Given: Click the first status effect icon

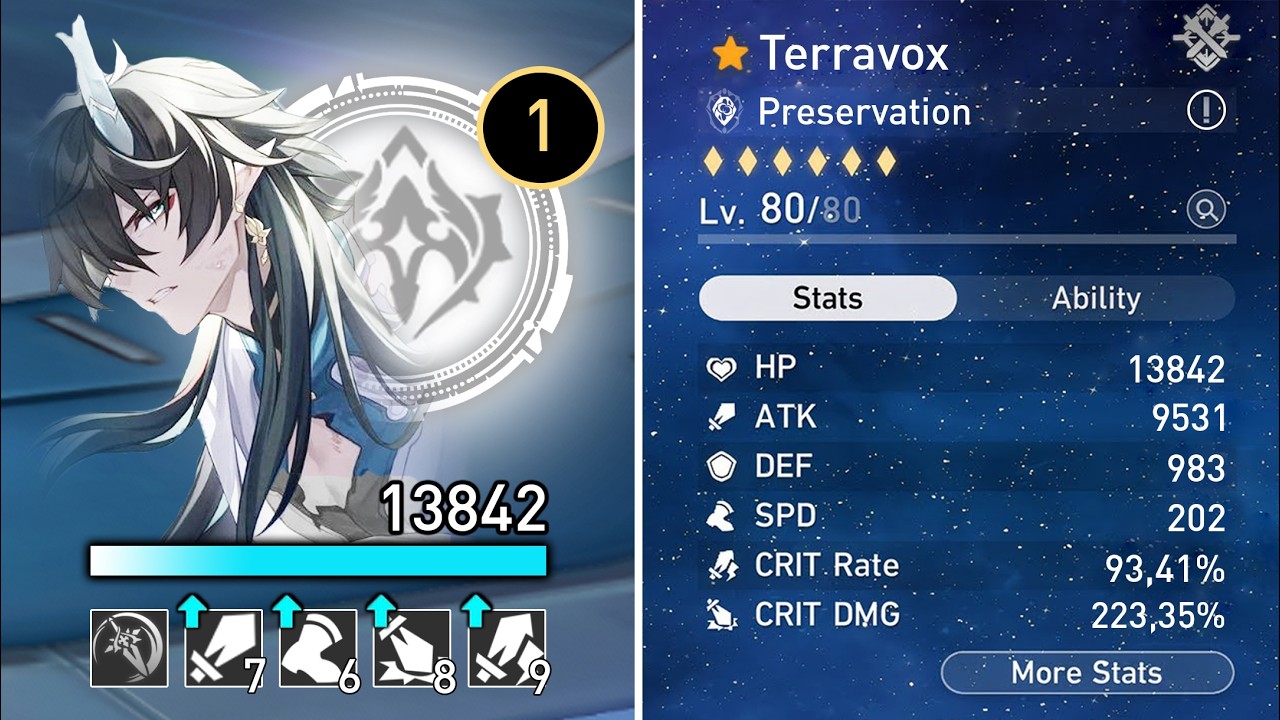Looking at the screenshot, I should point(129,648).
